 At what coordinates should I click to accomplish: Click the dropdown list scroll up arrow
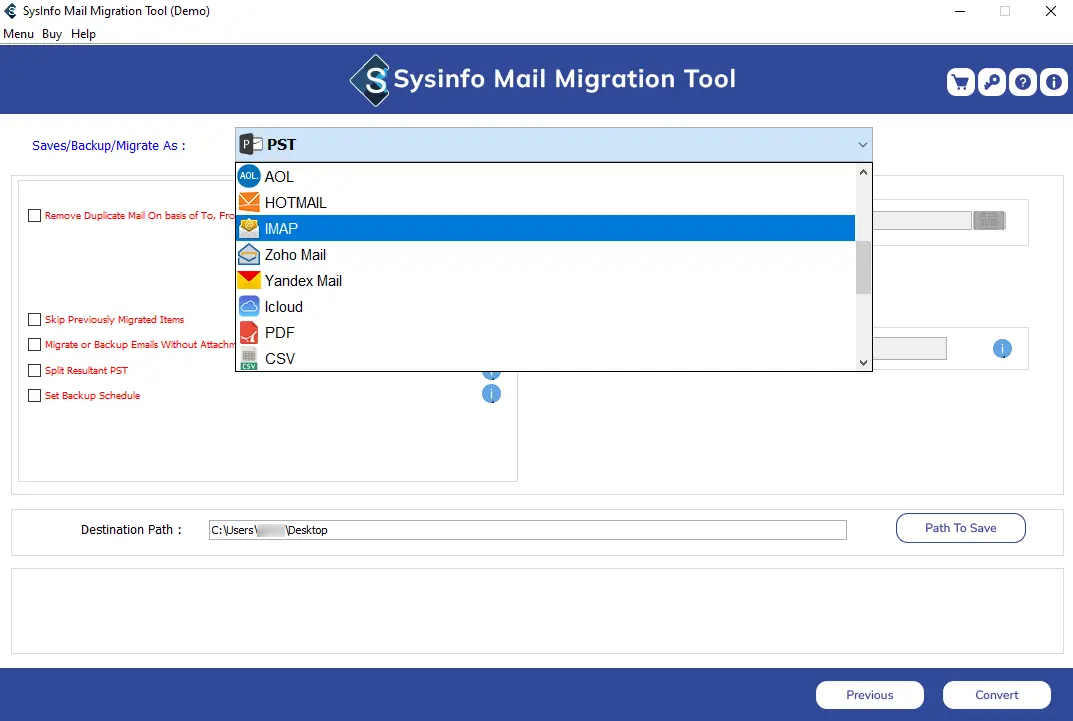[x=863, y=172]
